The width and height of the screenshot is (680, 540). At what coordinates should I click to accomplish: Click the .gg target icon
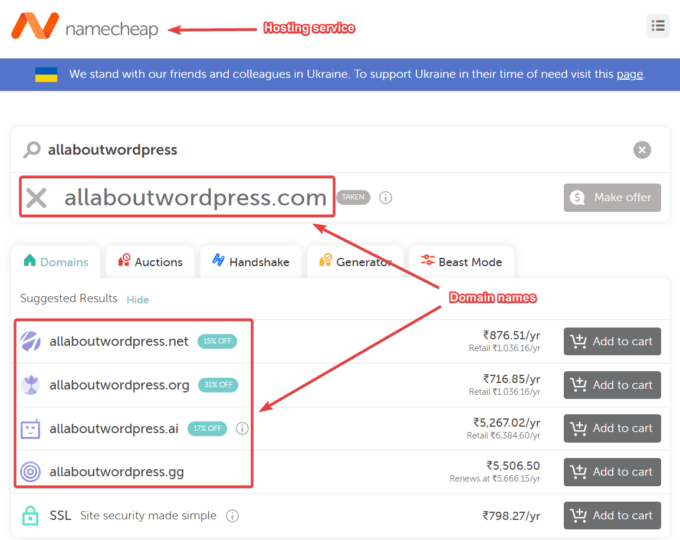coord(31,472)
